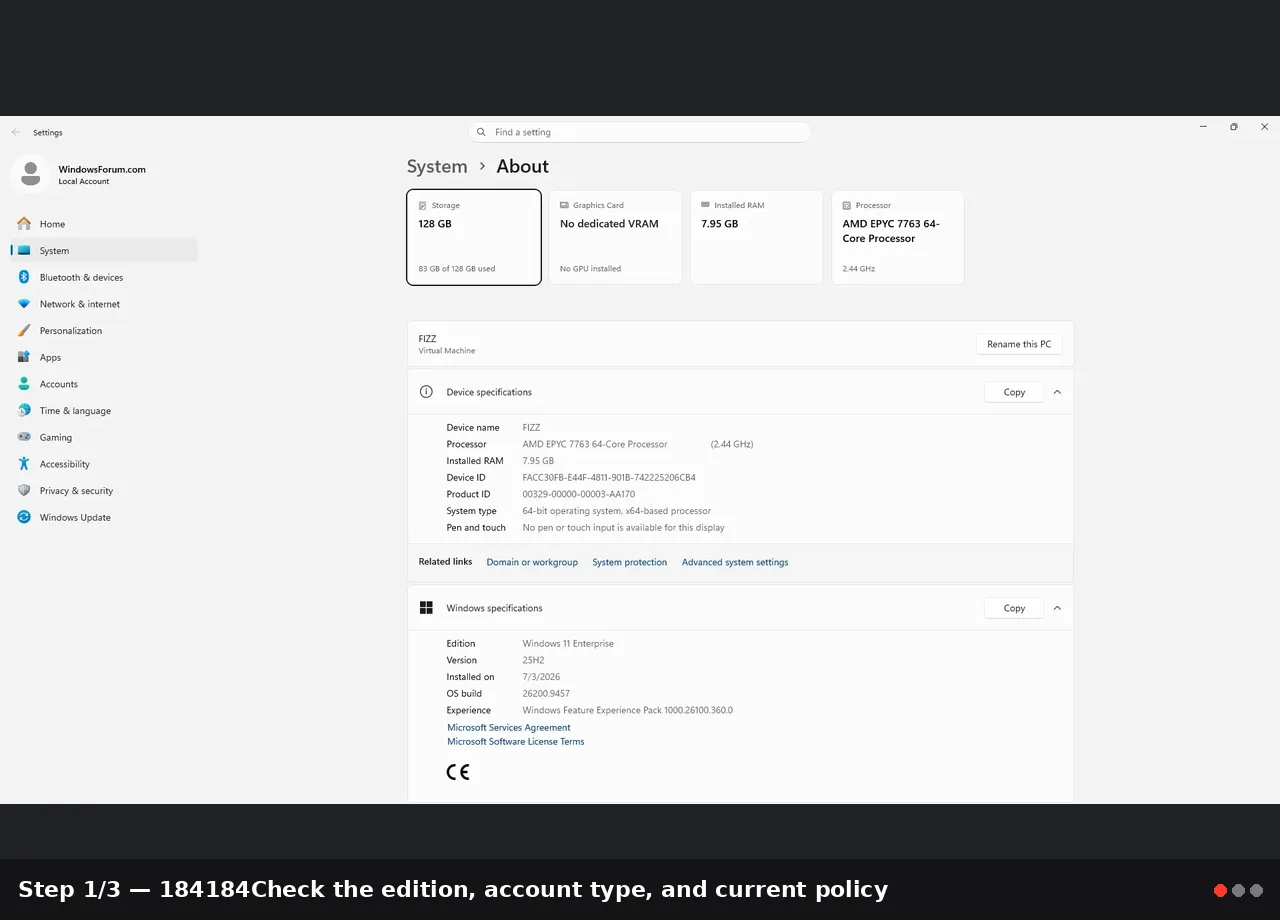Select the Graphics Card info card
Image resolution: width=1280 pixels, height=920 pixels.
click(x=615, y=237)
